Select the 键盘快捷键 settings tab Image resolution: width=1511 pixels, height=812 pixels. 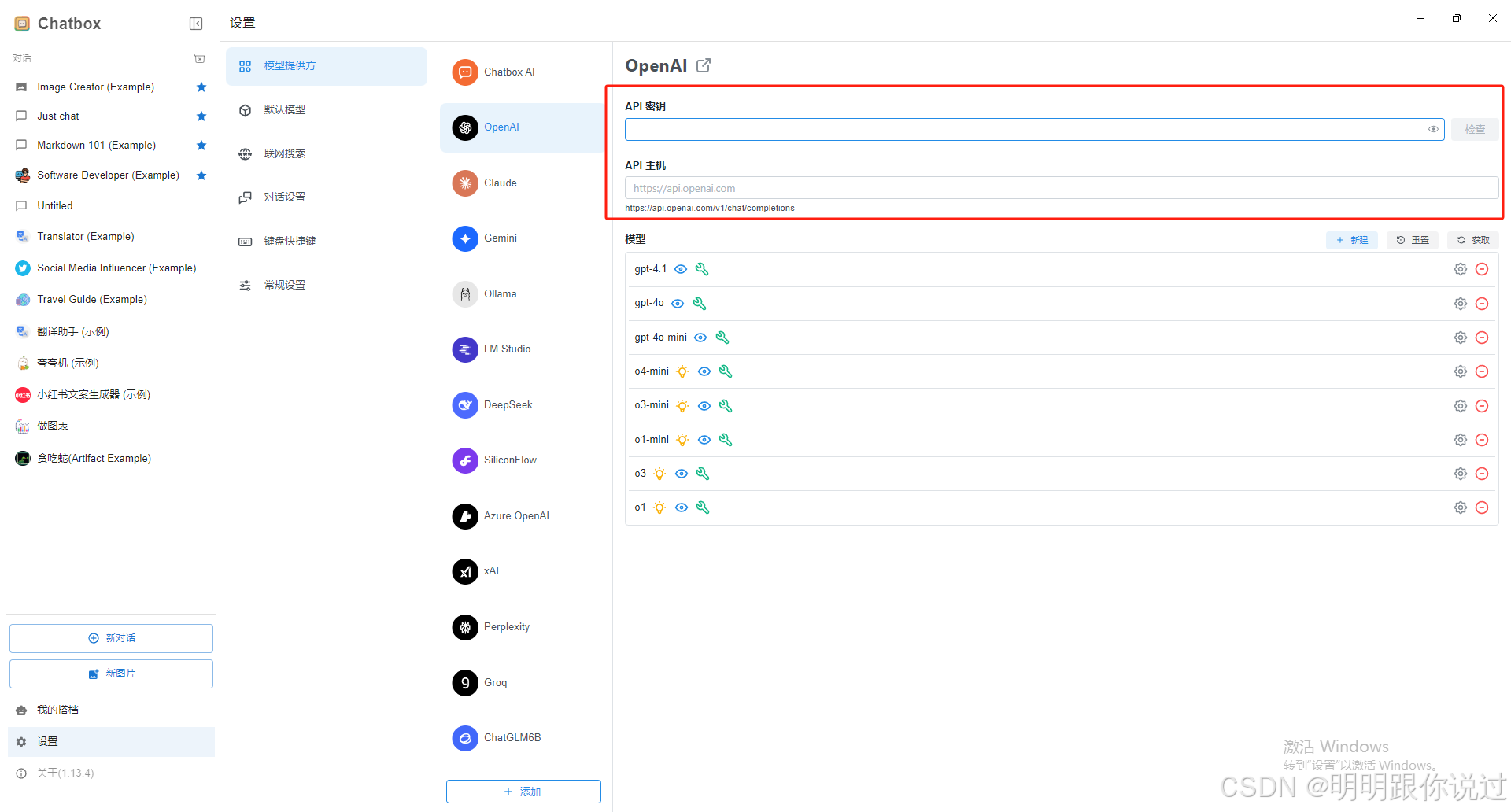[327, 241]
